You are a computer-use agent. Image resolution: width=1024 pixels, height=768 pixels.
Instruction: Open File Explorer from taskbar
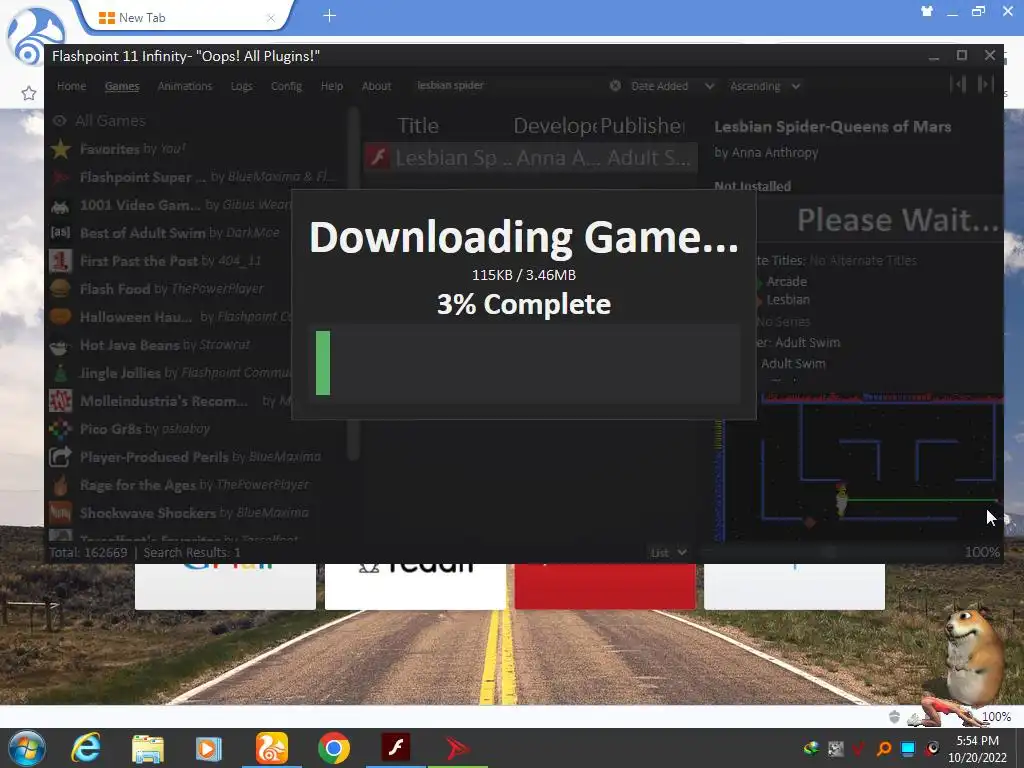coord(148,748)
